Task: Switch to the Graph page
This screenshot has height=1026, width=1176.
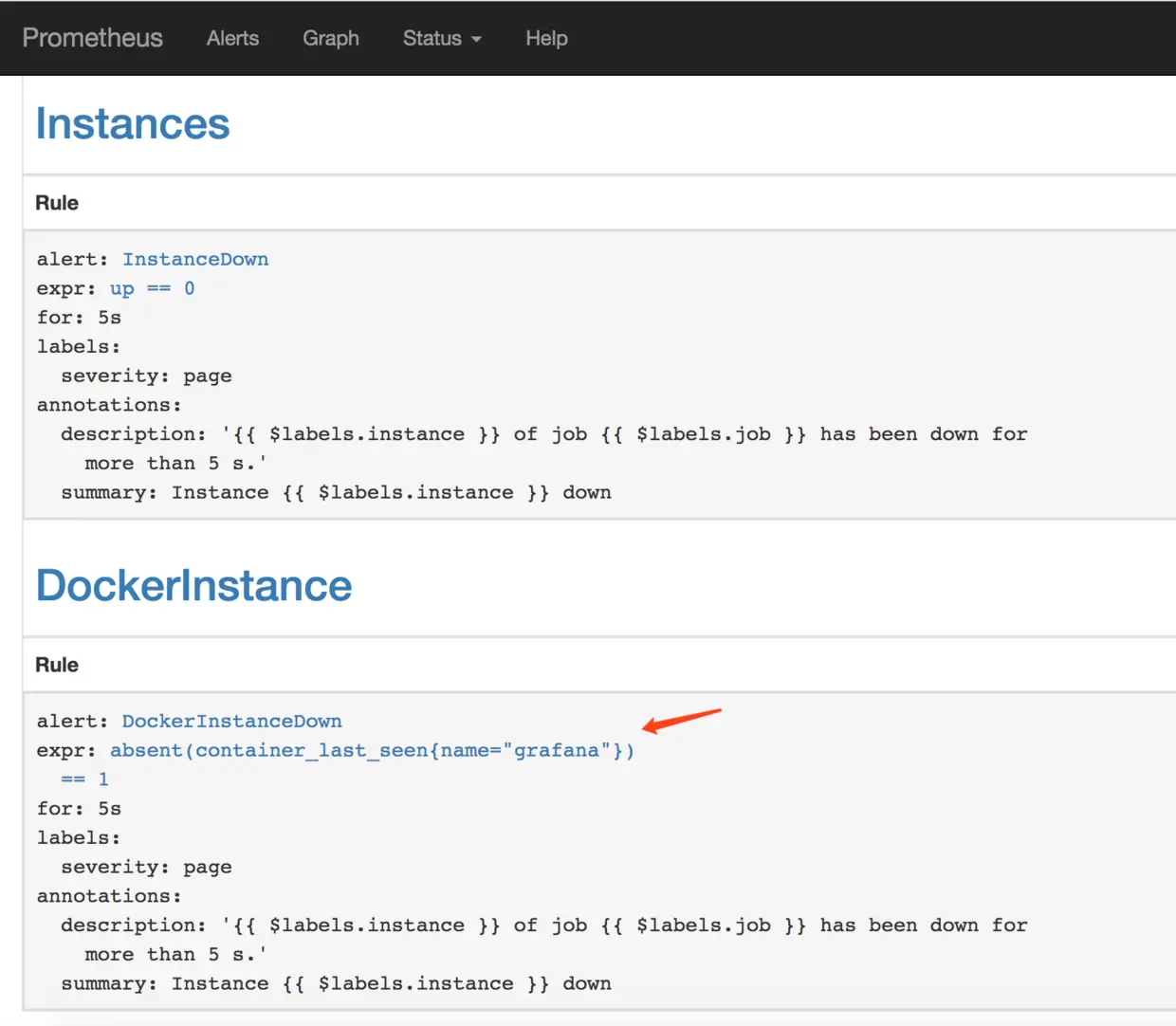Action: pos(331,38)
